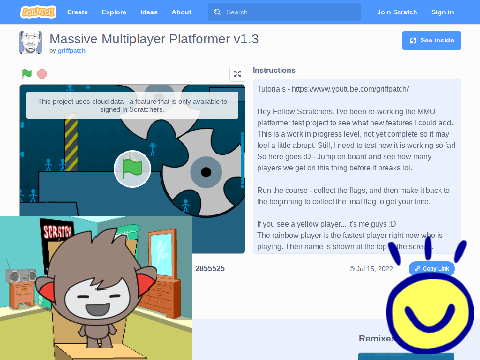
Task: Open the griffpatch author link
Action: [x=72, y=51]
